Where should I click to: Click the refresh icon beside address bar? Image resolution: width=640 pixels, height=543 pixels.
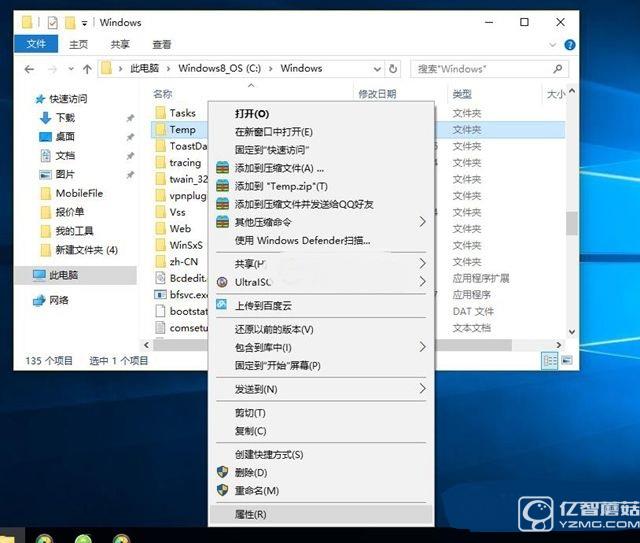tap(393, 69)
